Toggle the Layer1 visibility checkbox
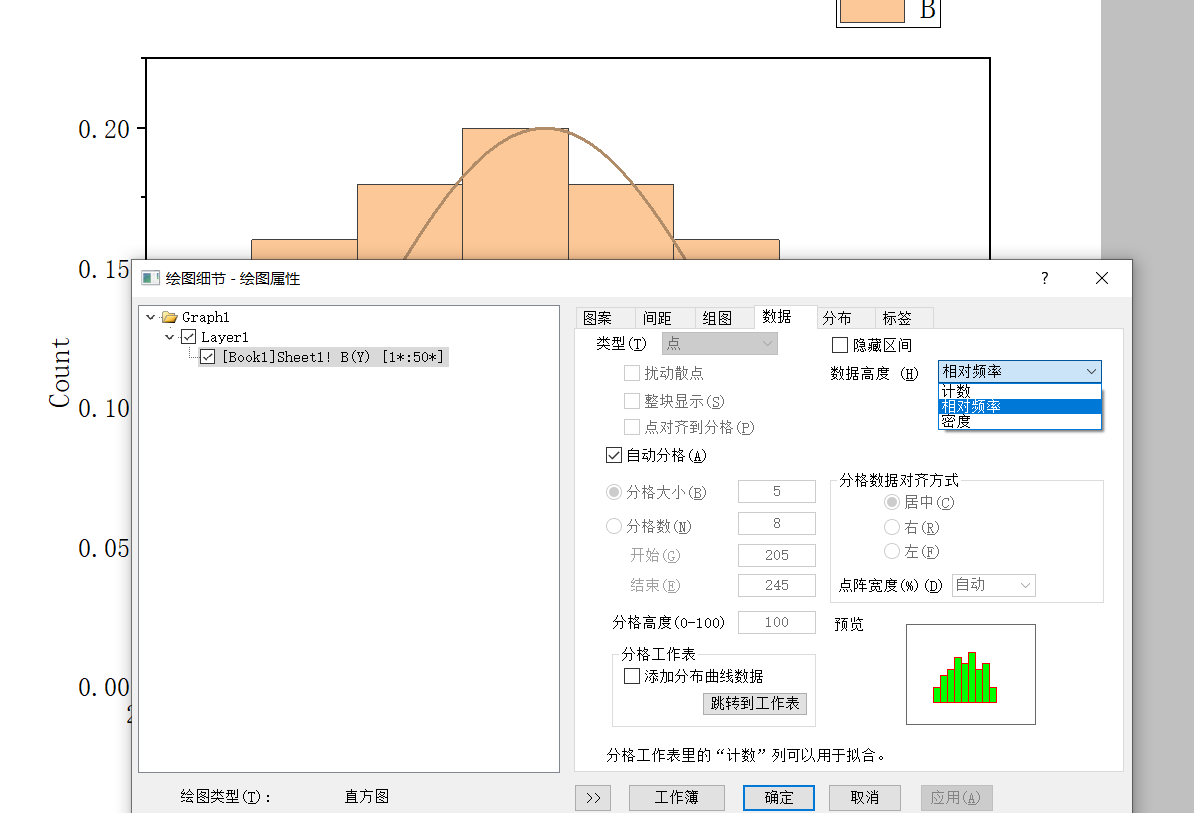1194x813 pixels. click(x=189, y=336)
